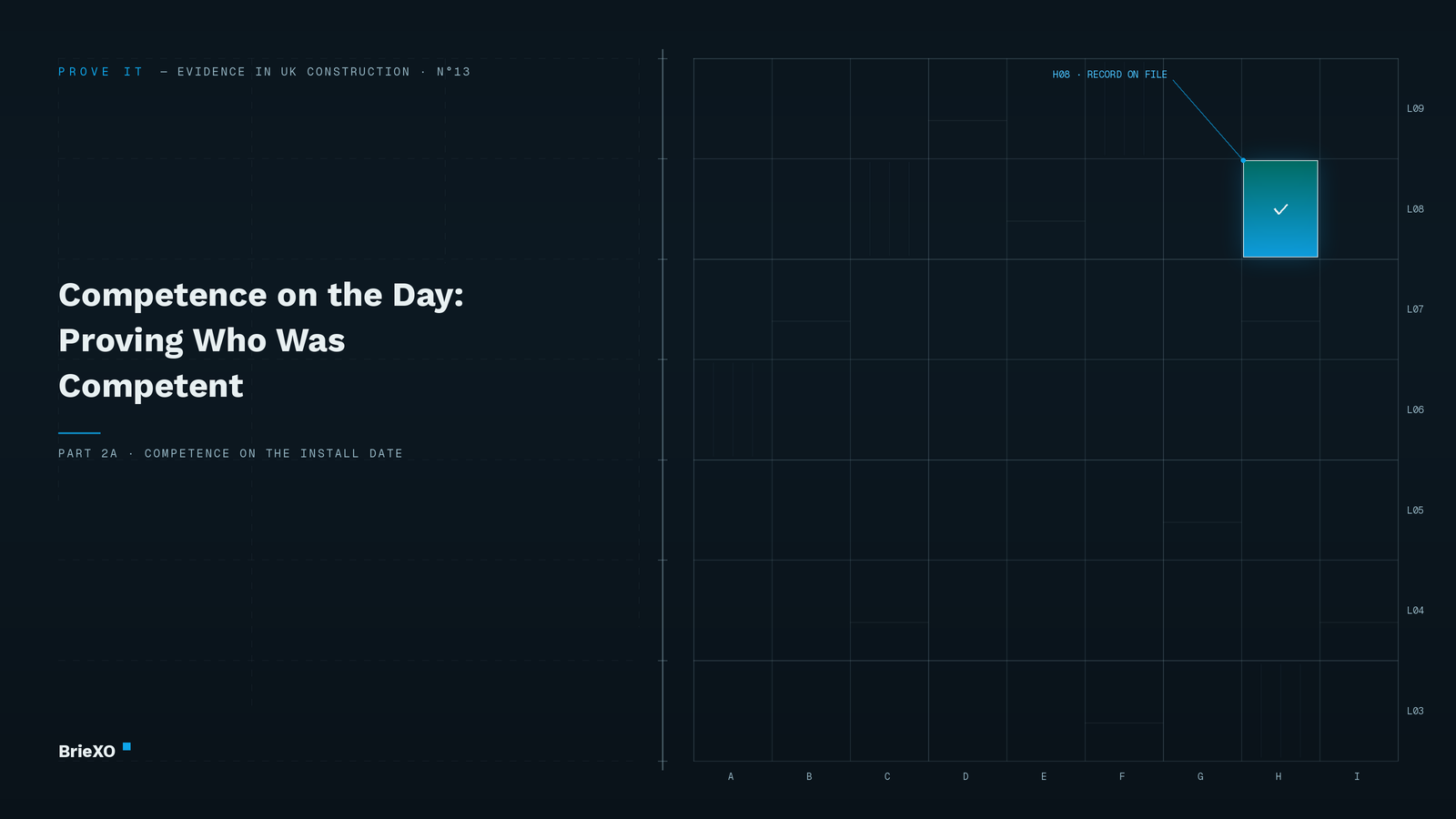Viewport: 1456px width, 819px height.
Task: Click the L07 row label
Action: [1415, 309]
